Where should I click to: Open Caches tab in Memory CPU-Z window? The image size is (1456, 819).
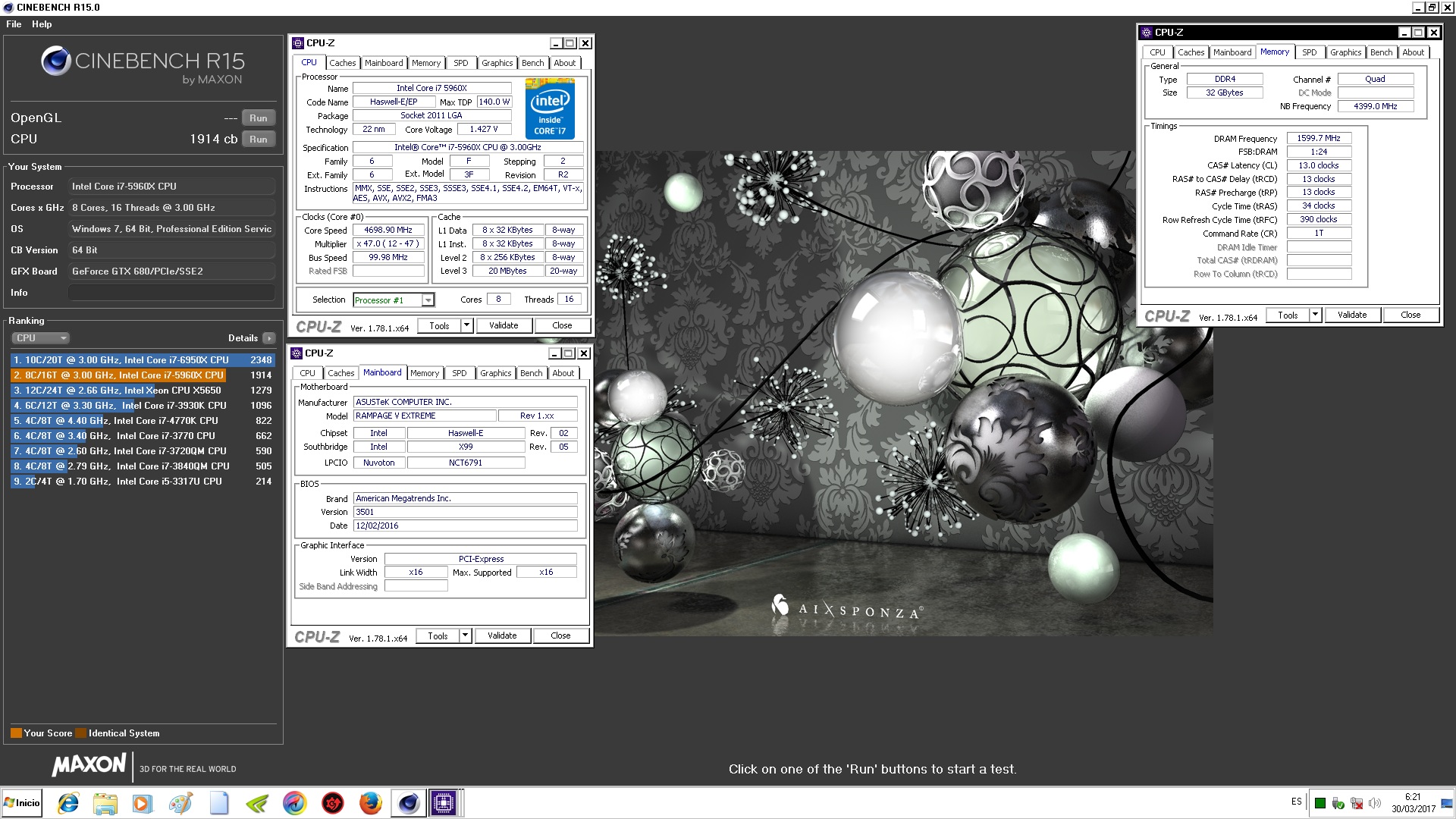[x=1191, y=52]
